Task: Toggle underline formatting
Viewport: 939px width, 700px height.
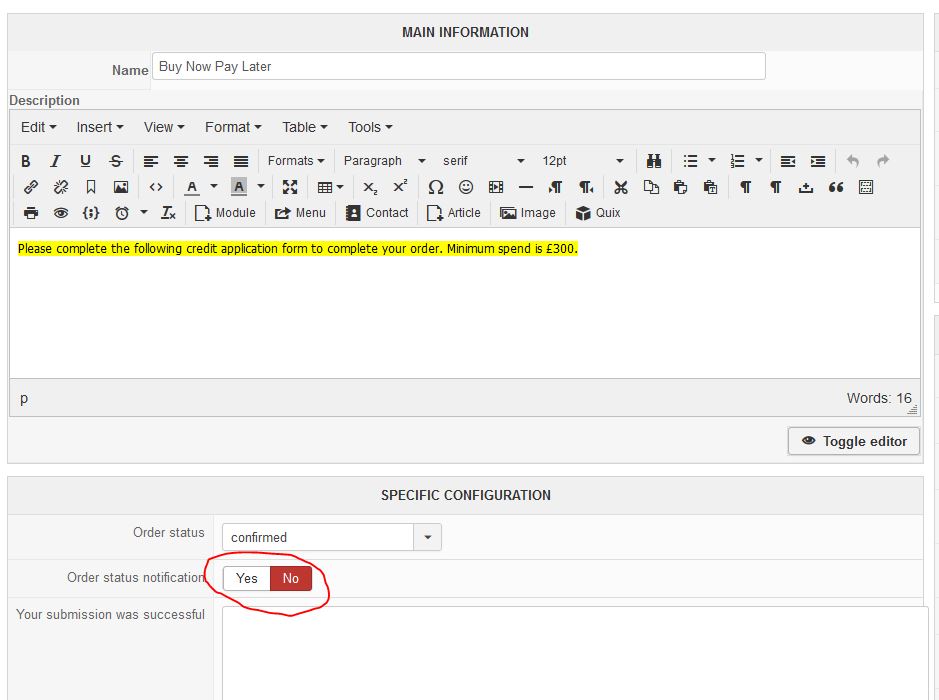Action: coord(86,161)
